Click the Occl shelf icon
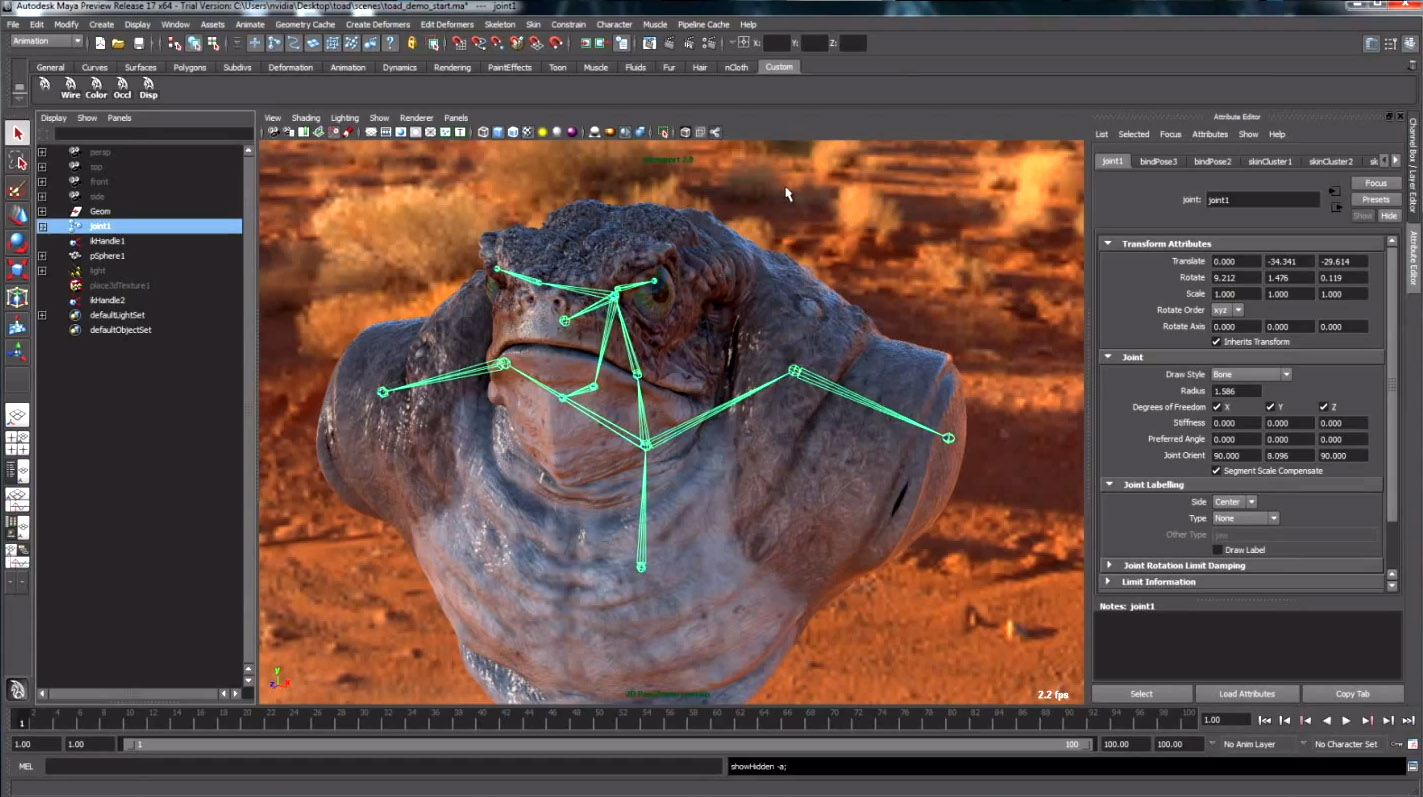Image resolution: width=1423 pixels, height=797 pixels. [122, 88]
